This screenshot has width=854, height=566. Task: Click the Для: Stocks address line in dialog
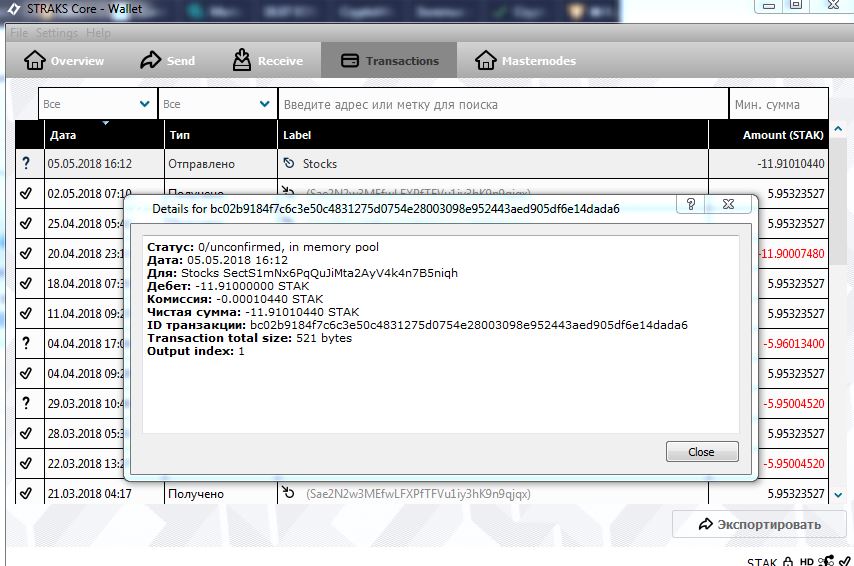(x=302, y=273)
